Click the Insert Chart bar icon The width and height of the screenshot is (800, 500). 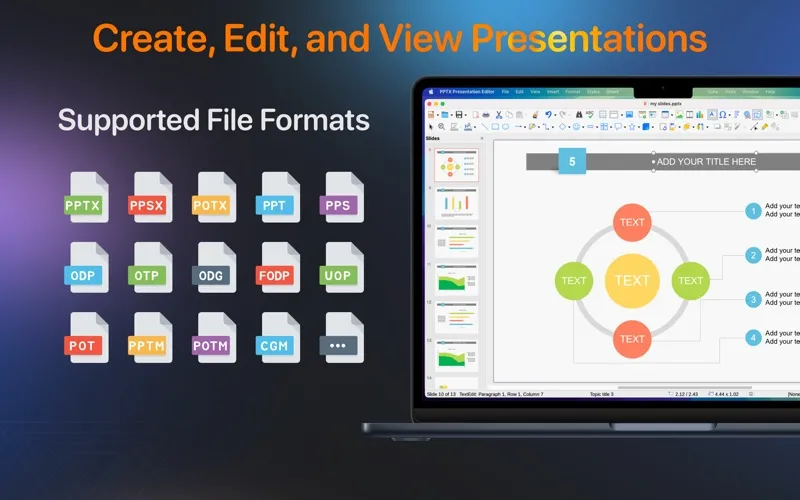699,115
